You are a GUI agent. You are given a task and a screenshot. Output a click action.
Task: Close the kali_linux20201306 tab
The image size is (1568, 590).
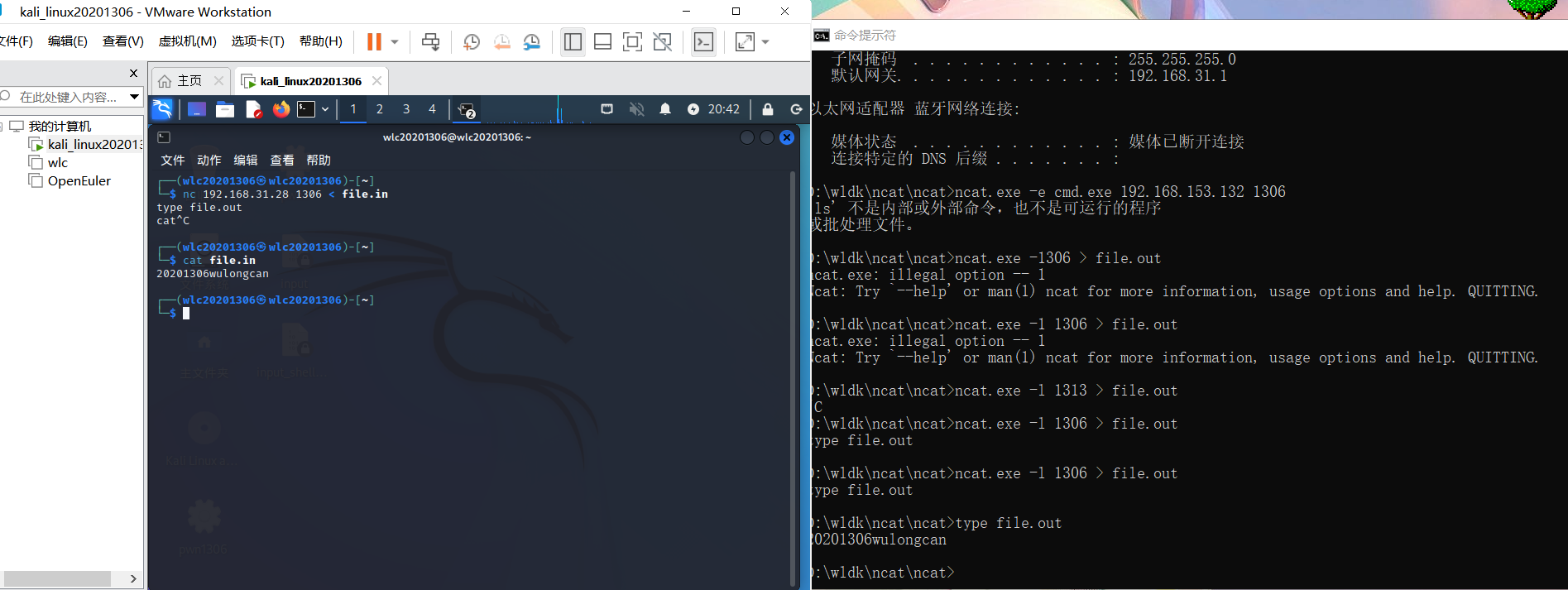(x=376, y=81)
